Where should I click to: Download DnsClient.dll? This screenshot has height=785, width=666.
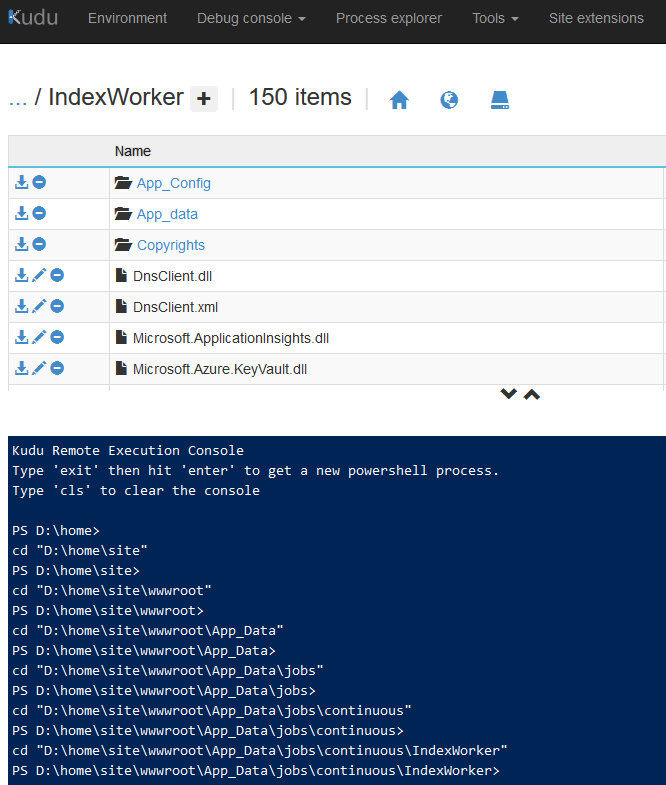pyautogui.click(x=21, y=275)
